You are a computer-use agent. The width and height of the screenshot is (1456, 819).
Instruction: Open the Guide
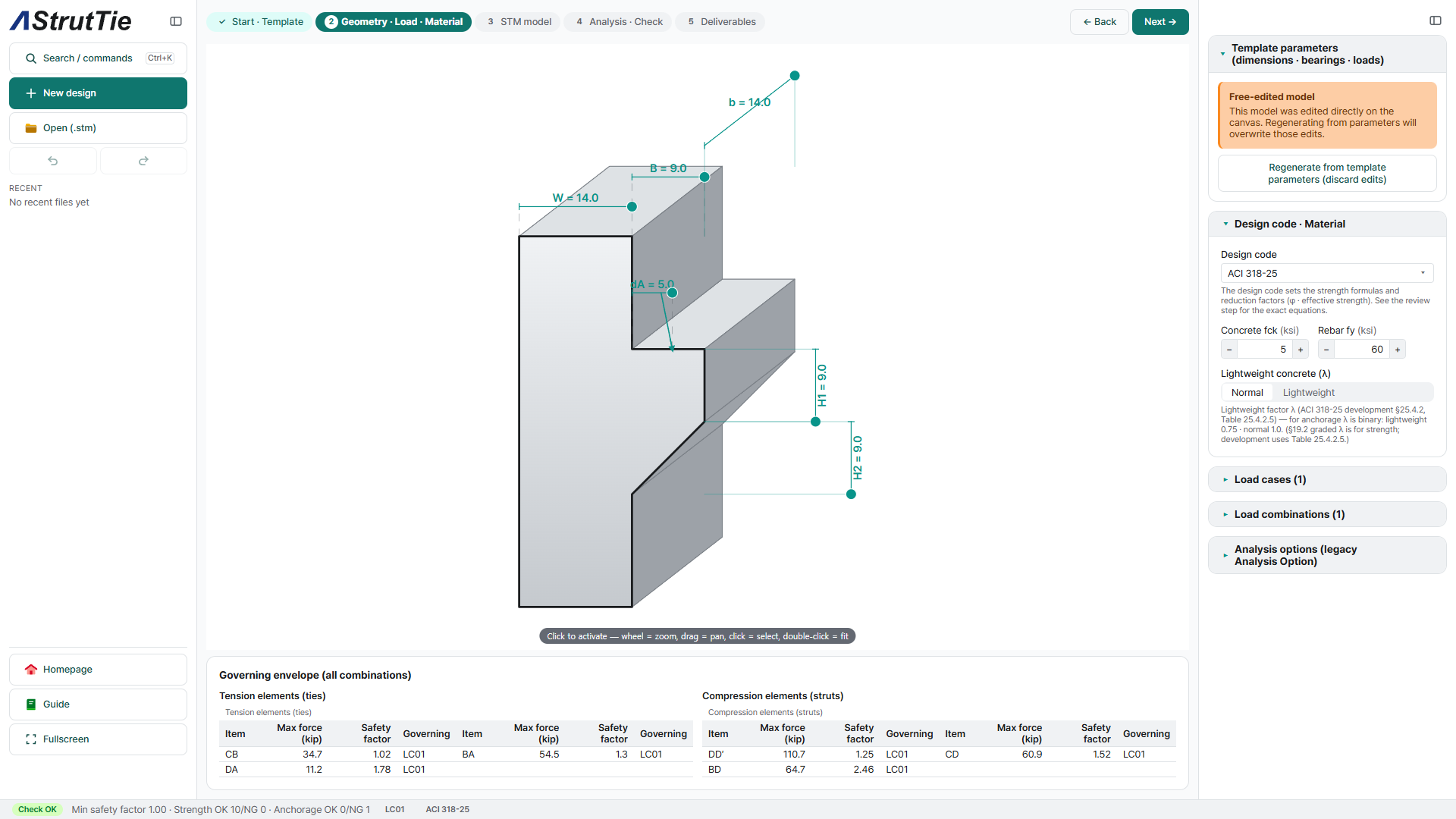coord(98,704)
